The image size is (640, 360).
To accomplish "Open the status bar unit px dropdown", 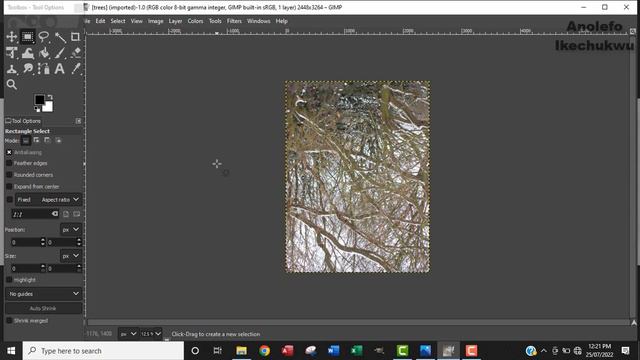I will [x=128, y=334].
